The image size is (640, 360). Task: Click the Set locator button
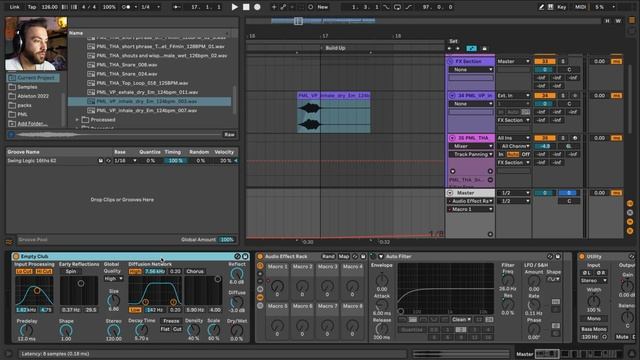(453, 41)
